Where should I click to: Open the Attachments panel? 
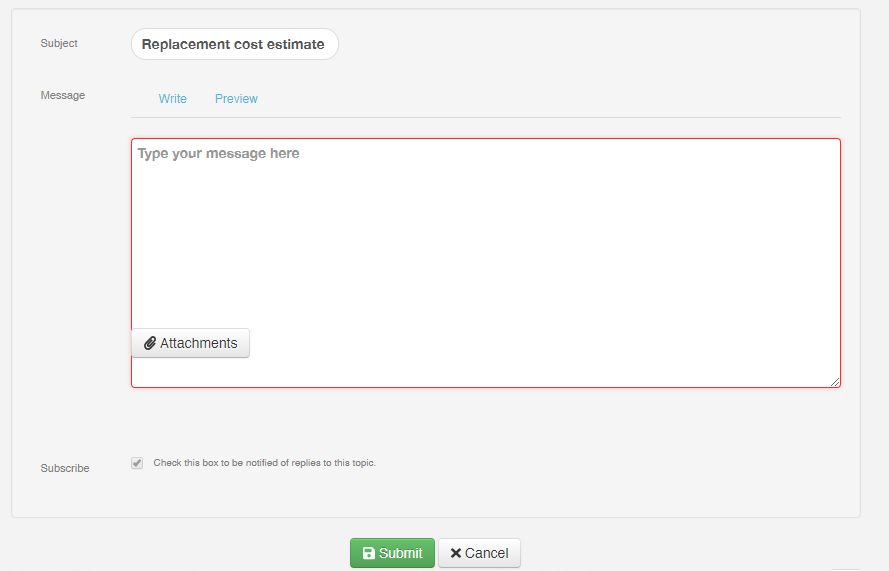click(190, 343)
